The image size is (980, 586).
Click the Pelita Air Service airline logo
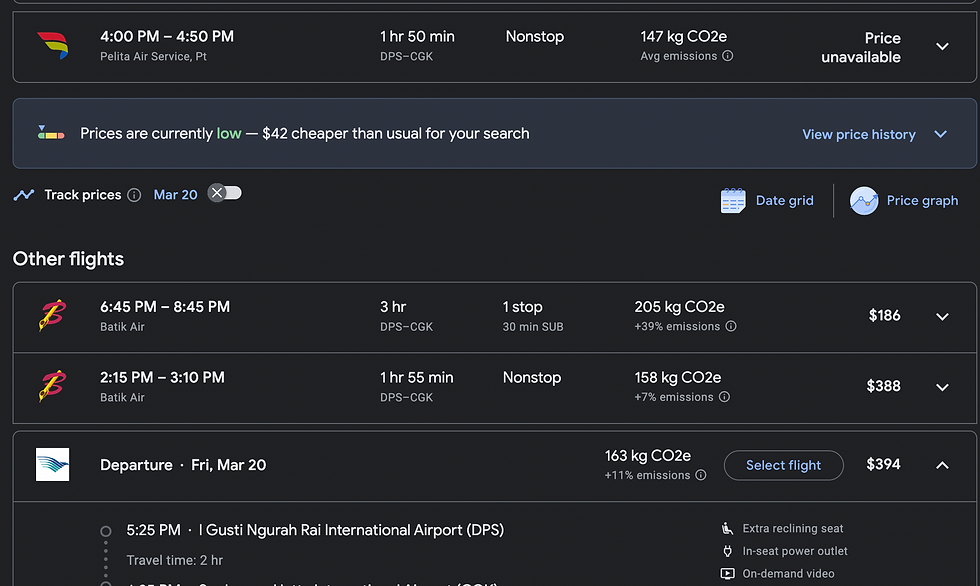pyautogui.click(x=52, y=46)
